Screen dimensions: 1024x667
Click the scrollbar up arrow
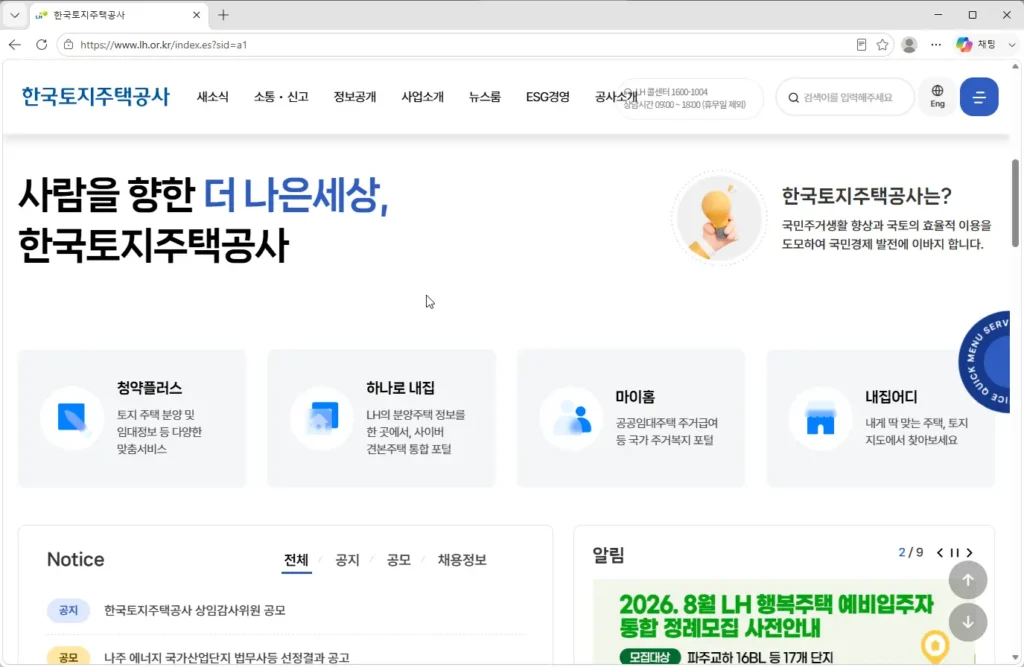(1015, 66)
